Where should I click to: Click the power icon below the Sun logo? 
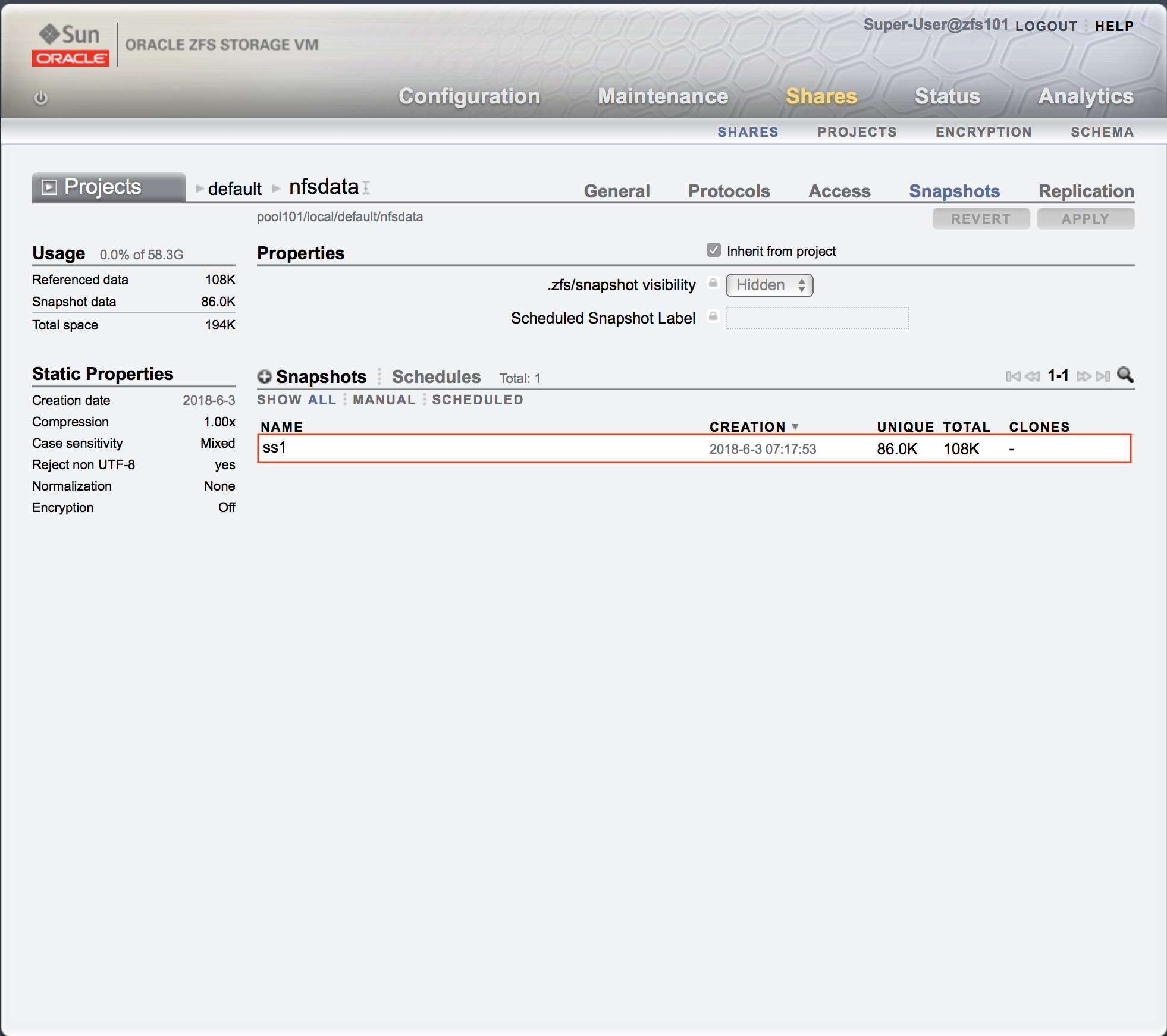[x=40, y=98]
